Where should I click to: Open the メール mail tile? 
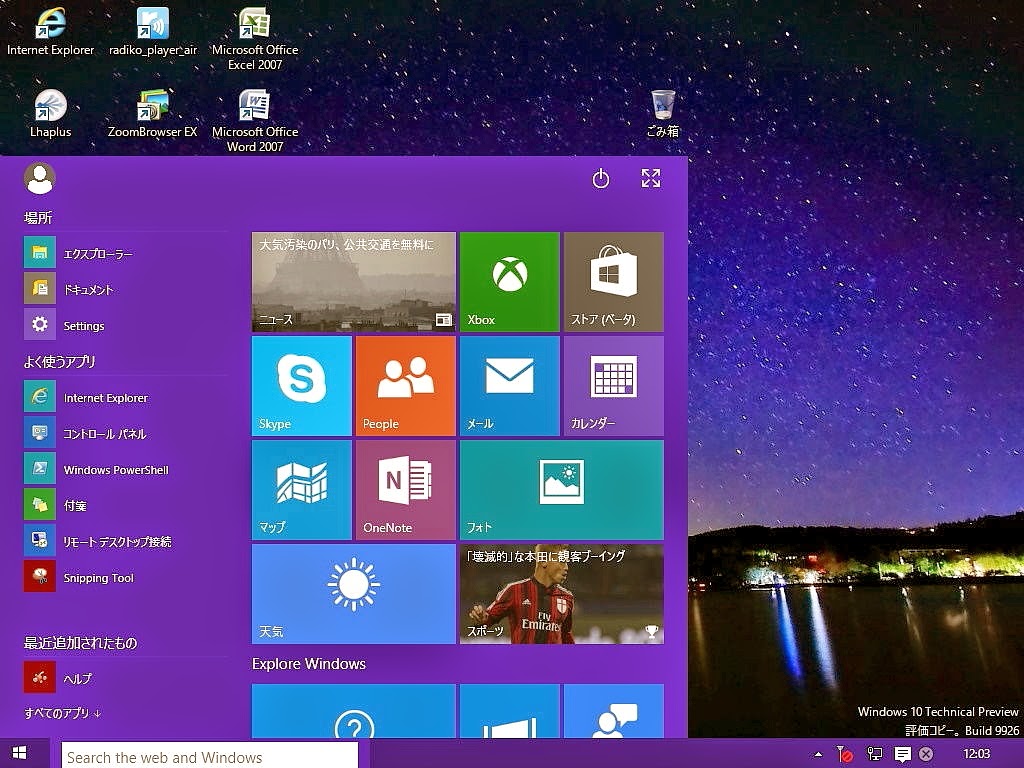[x=509, y=386]
